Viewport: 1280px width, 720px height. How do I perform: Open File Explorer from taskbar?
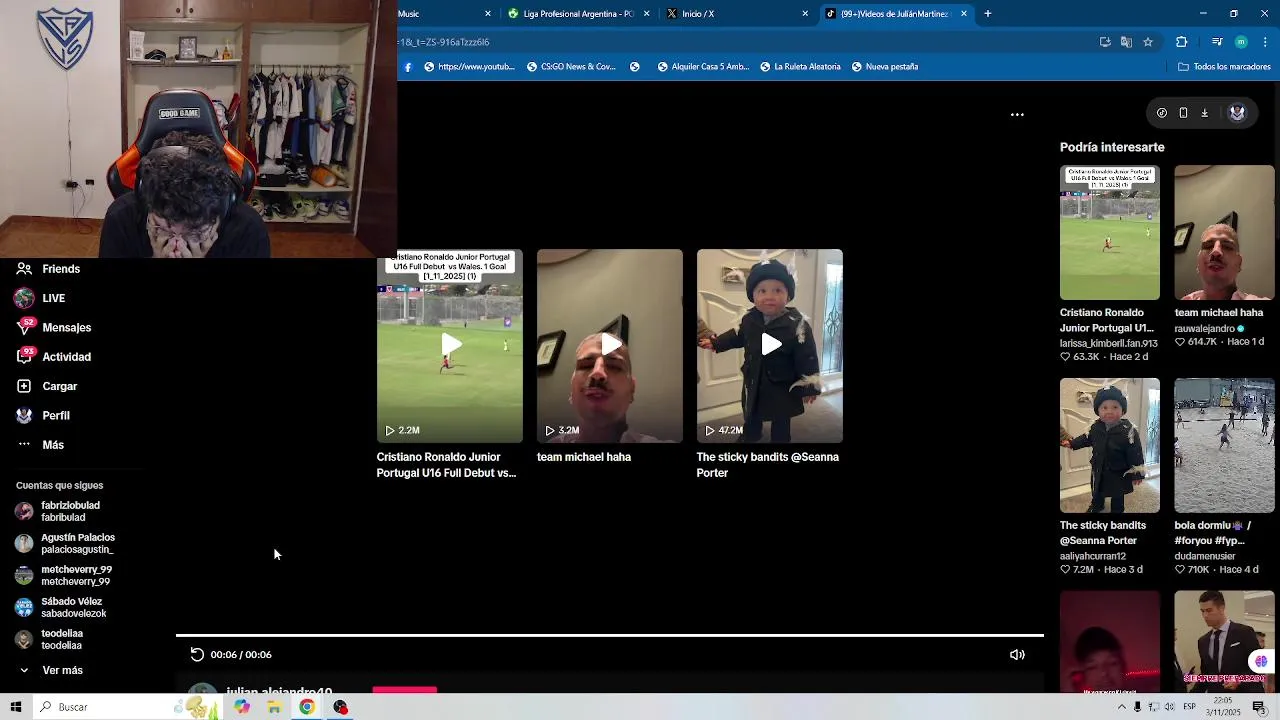click(274, 707)
